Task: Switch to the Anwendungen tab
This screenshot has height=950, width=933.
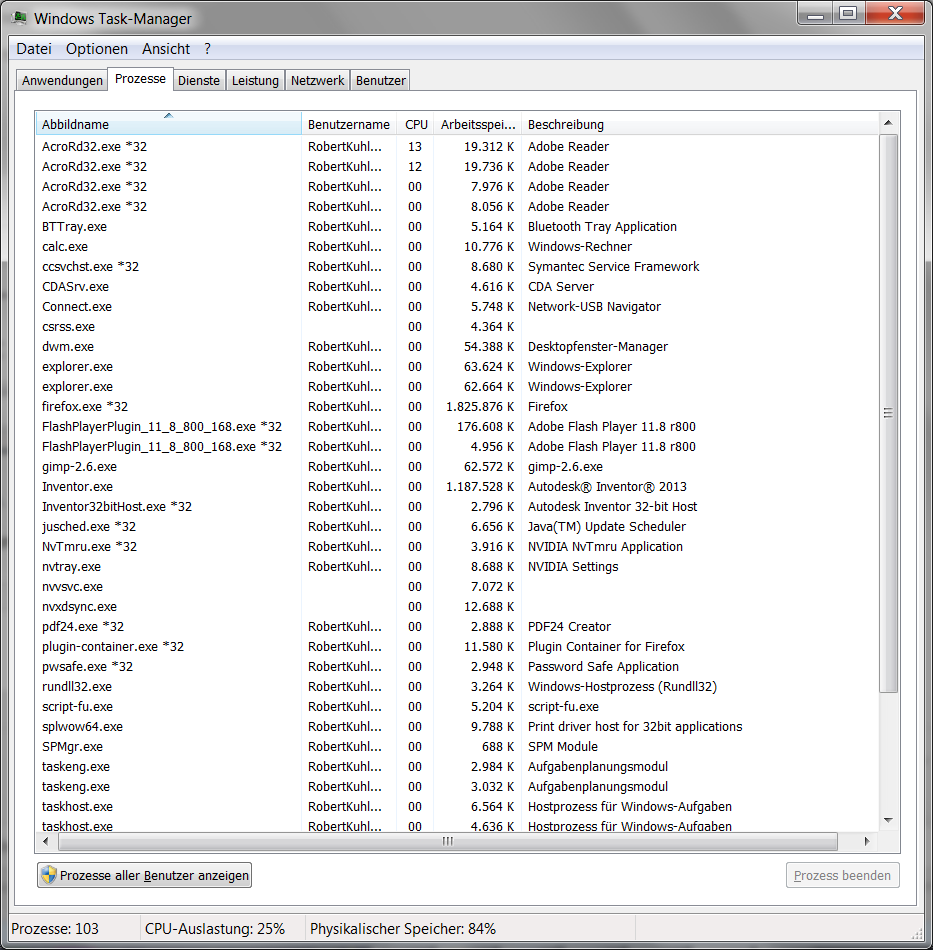Action: [61, 79]
